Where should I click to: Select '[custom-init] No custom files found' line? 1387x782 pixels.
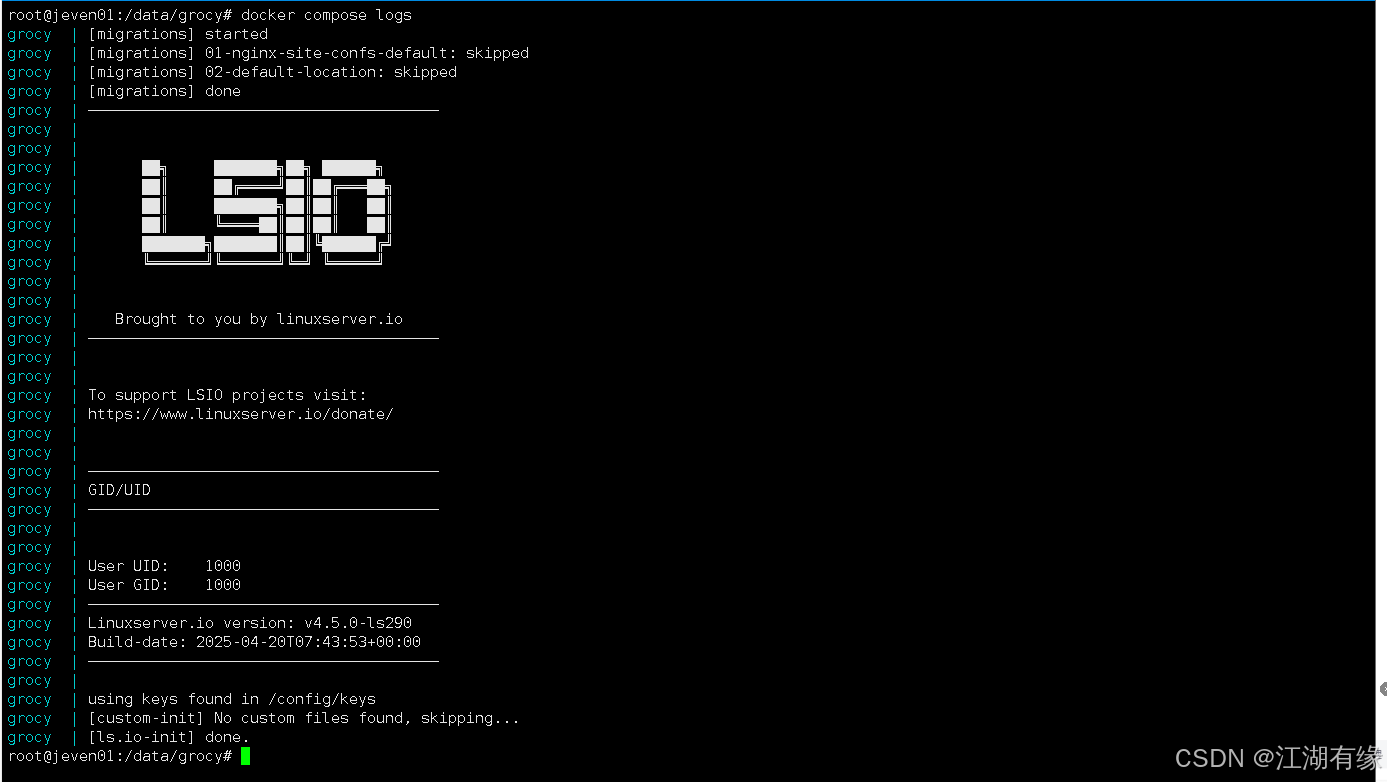[x=304, y=718]
